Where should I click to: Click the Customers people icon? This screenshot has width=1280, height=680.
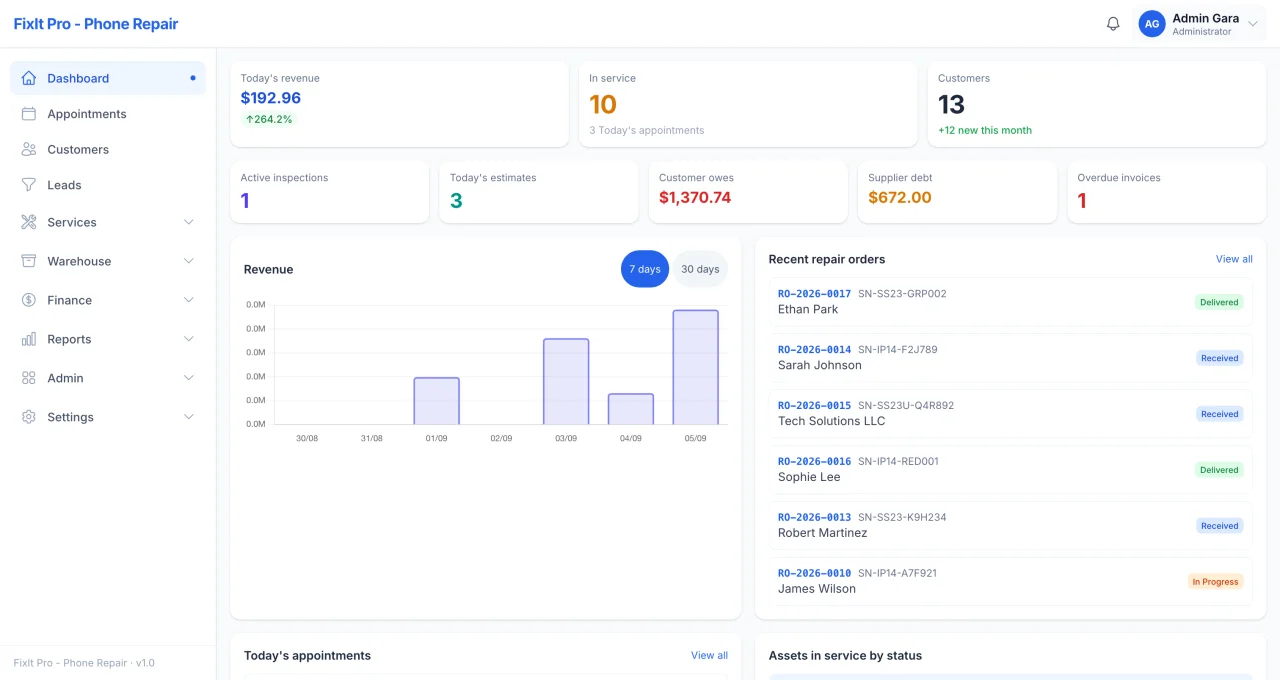(29, 149)
